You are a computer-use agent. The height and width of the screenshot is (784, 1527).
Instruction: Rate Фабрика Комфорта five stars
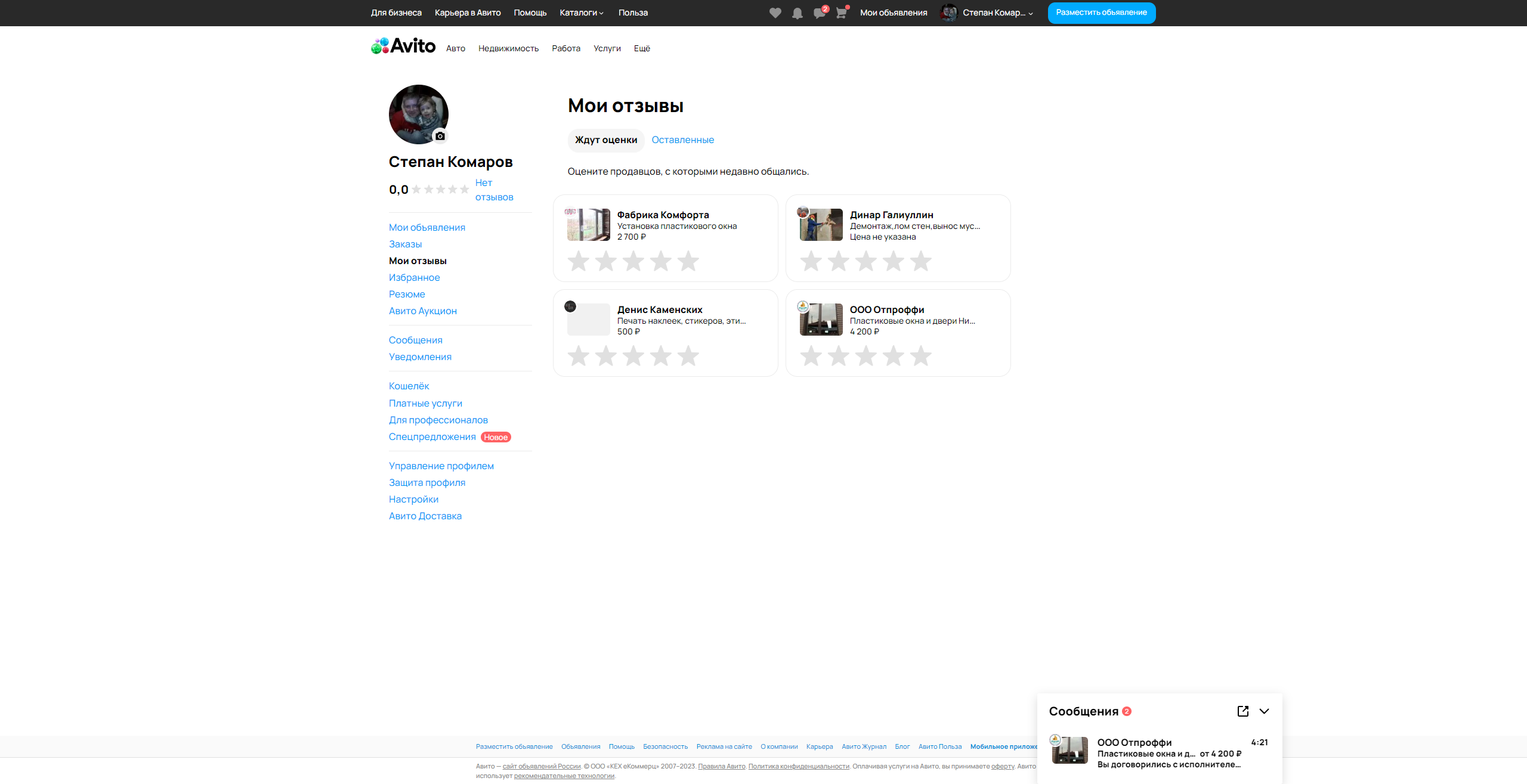(x=688, y=261)
